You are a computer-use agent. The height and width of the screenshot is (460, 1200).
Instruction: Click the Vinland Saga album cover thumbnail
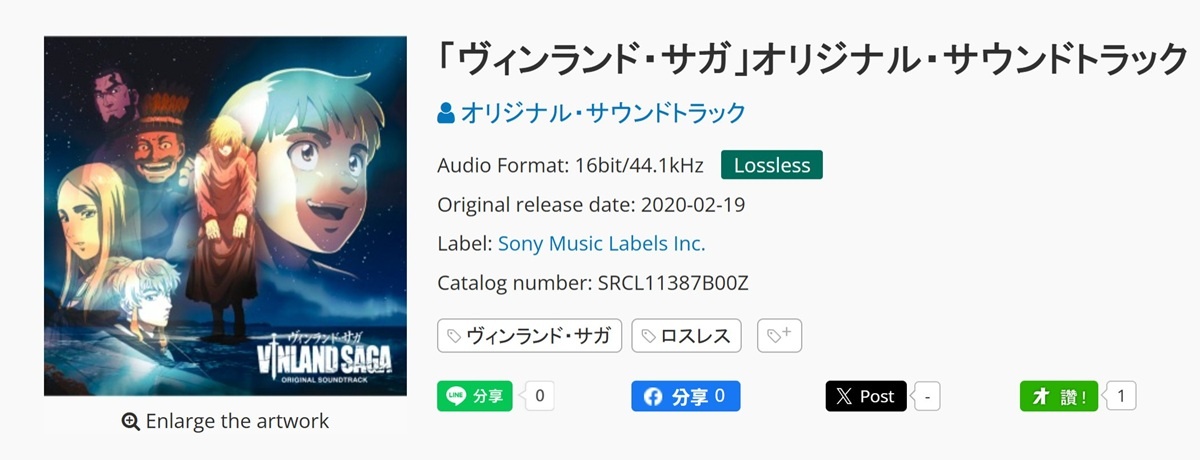(225, 216)
